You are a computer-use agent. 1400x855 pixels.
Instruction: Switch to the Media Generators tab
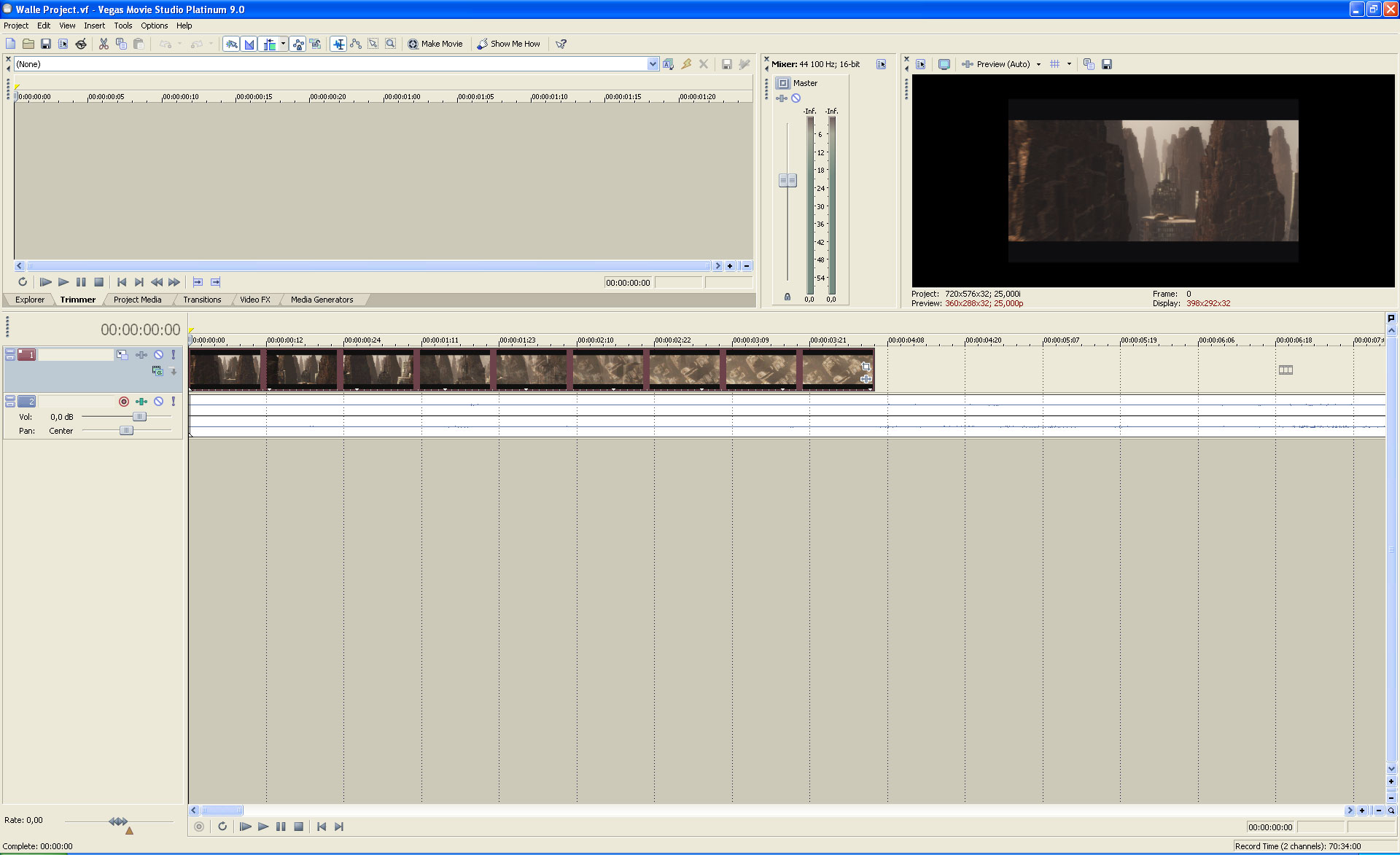[x=322, y=300]
